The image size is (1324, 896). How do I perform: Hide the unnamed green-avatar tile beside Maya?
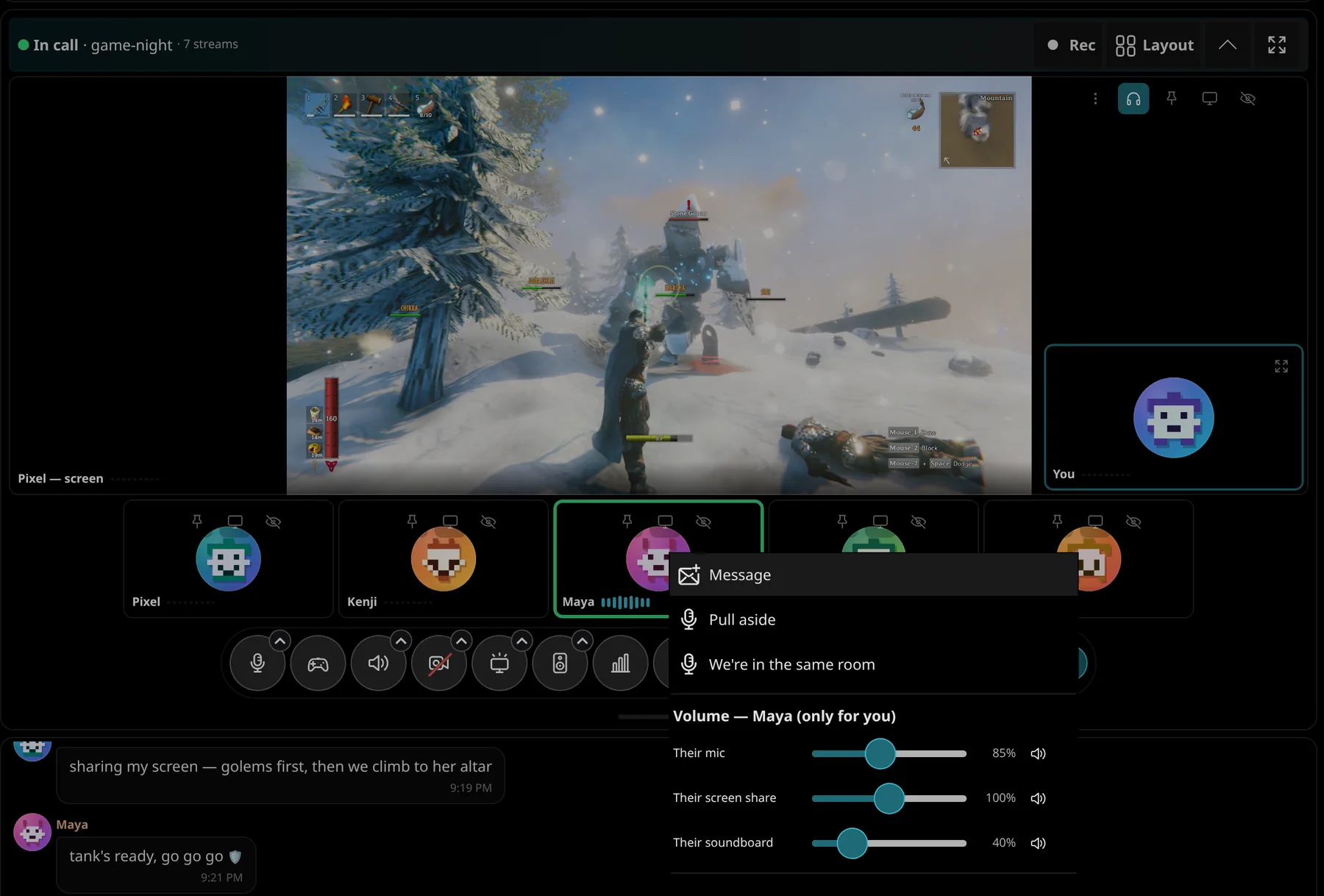tap(919, 522)
